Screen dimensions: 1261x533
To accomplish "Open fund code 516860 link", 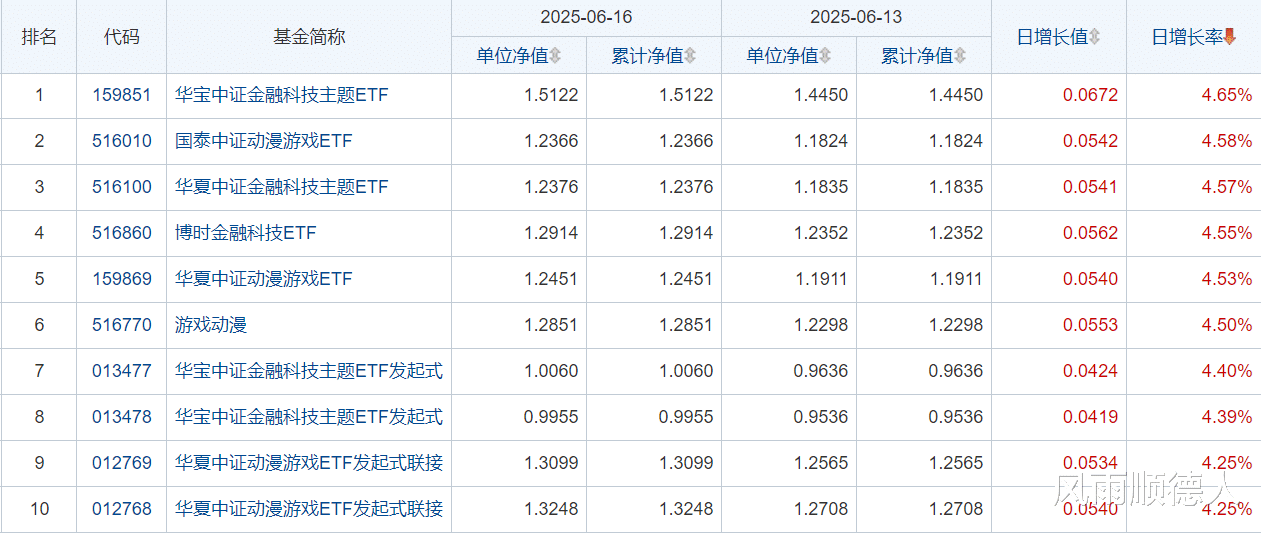I will (122, 234).
